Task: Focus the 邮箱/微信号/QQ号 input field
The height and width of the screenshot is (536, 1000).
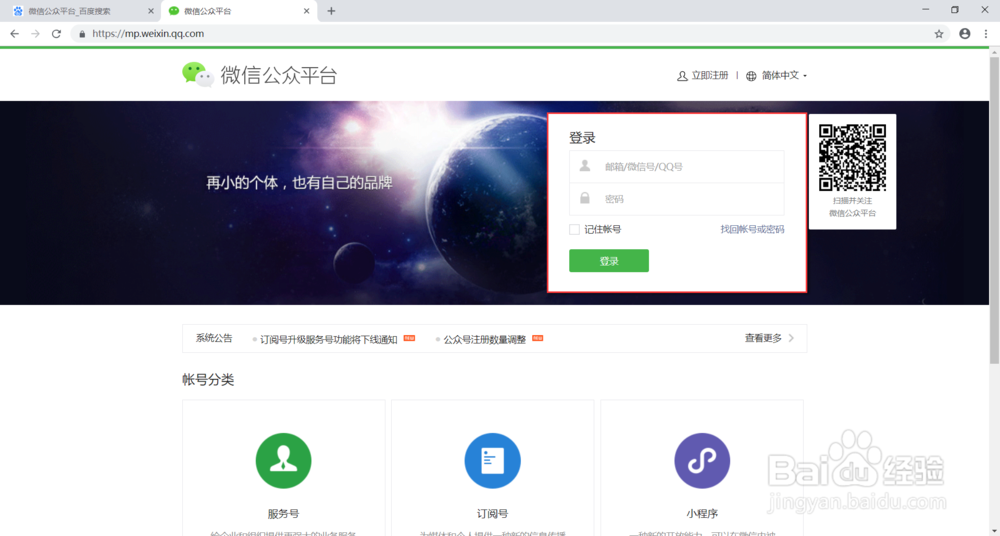Action: [x=677, y=167]
